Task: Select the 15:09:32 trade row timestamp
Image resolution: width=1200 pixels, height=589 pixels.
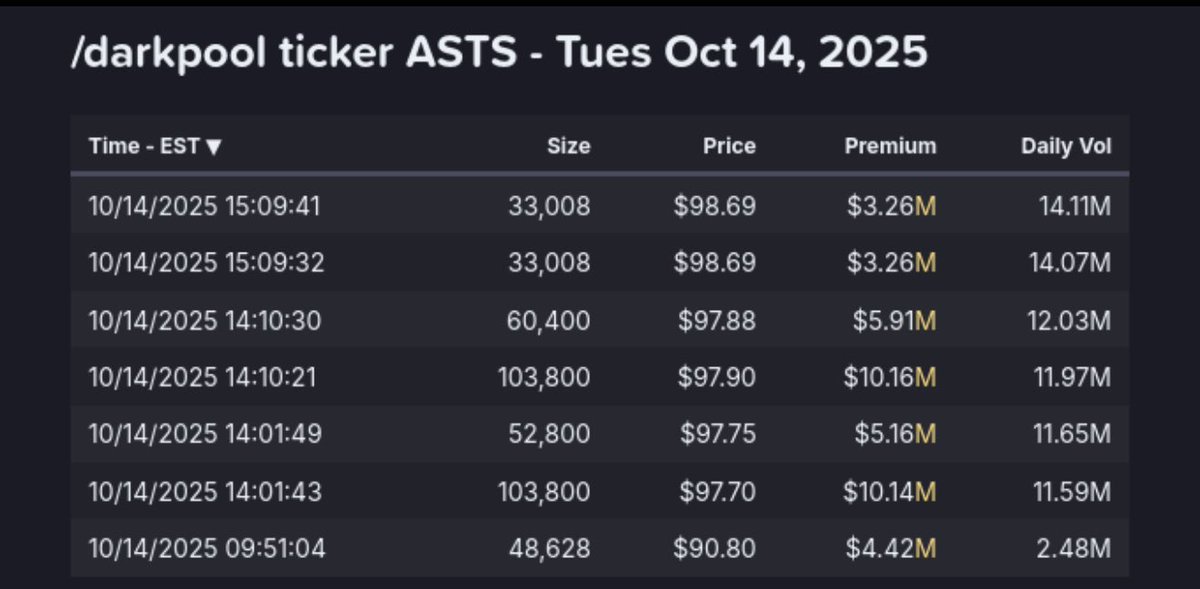Action: click(x=206, y=263)
